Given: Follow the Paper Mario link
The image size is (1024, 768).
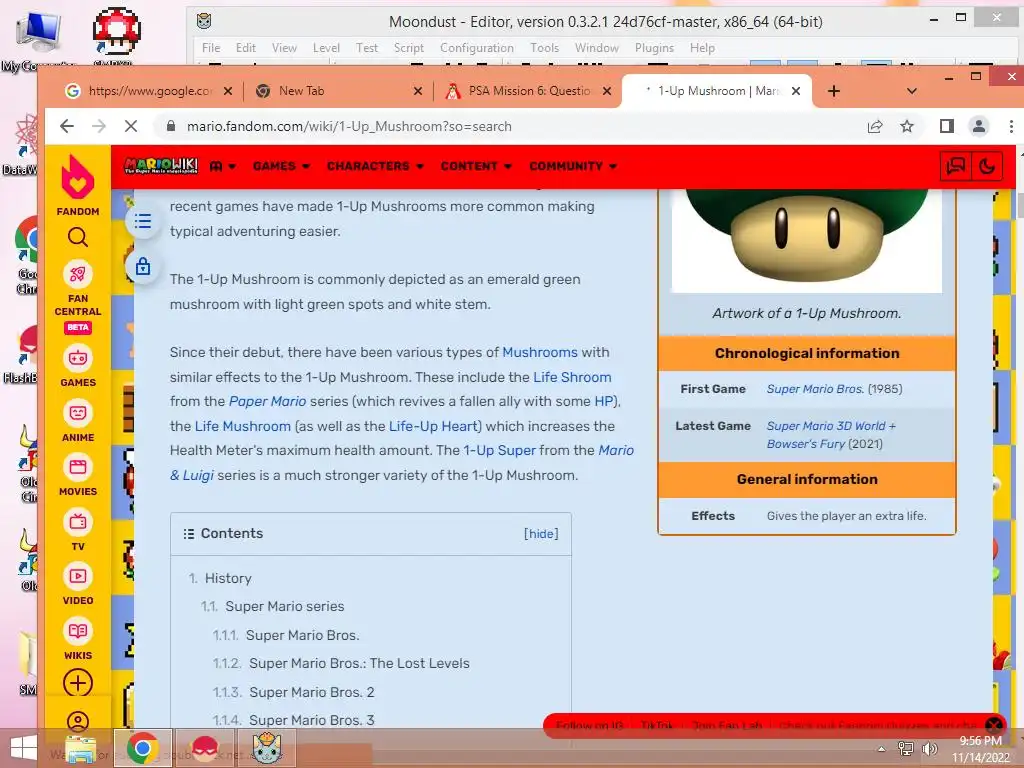Looking at the screenshot, I should 267,401.
